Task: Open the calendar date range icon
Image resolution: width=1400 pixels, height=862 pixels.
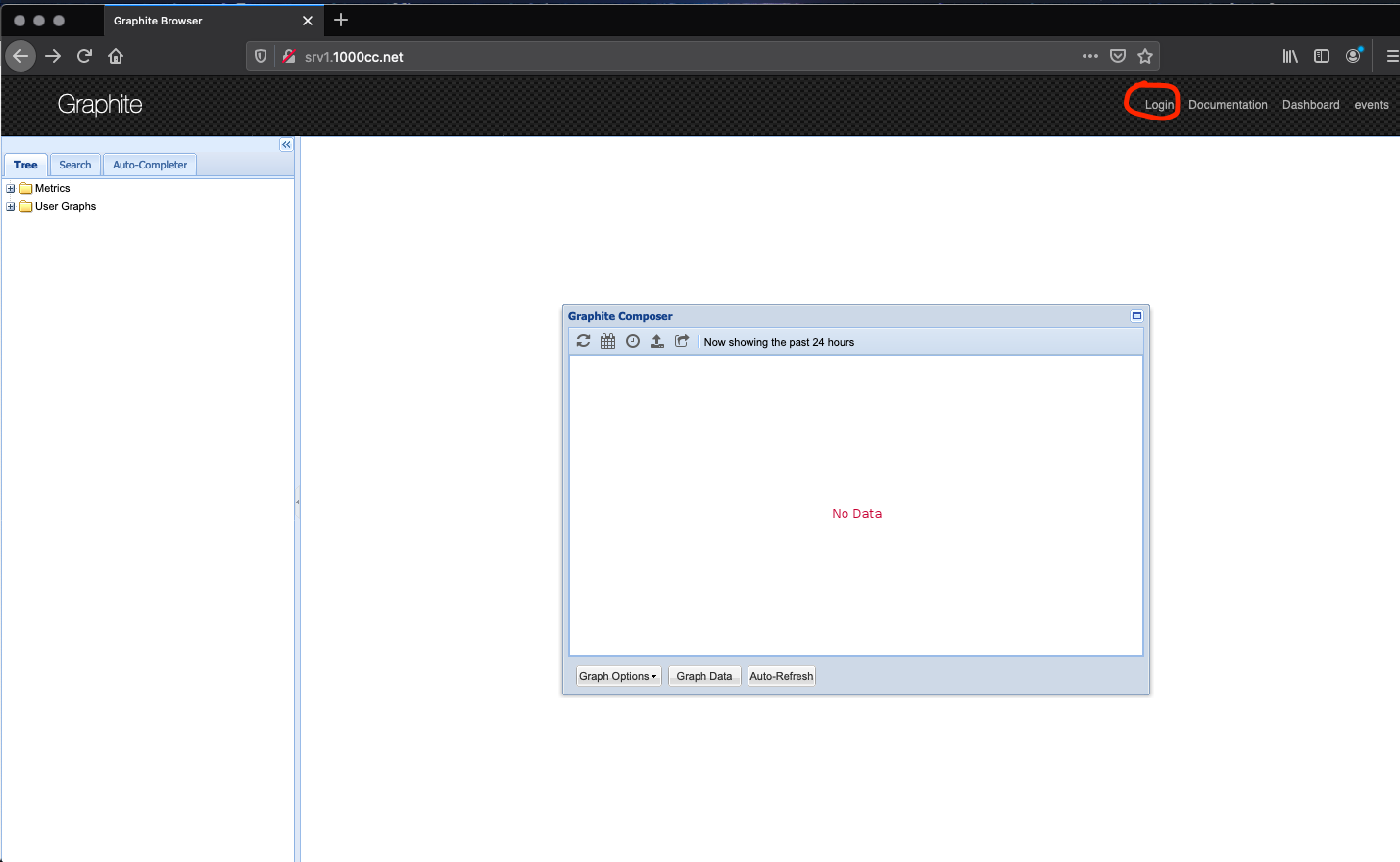Action: point(607,341)
